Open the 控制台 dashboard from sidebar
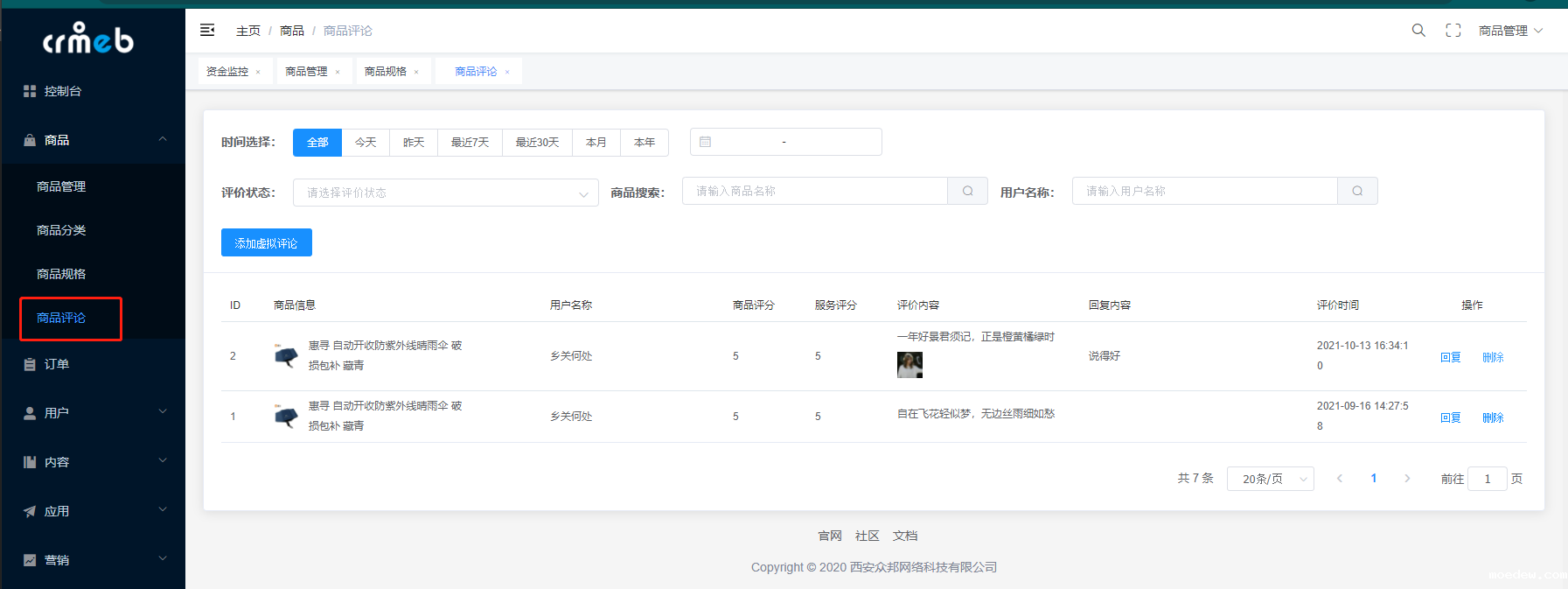 [62, 91]
